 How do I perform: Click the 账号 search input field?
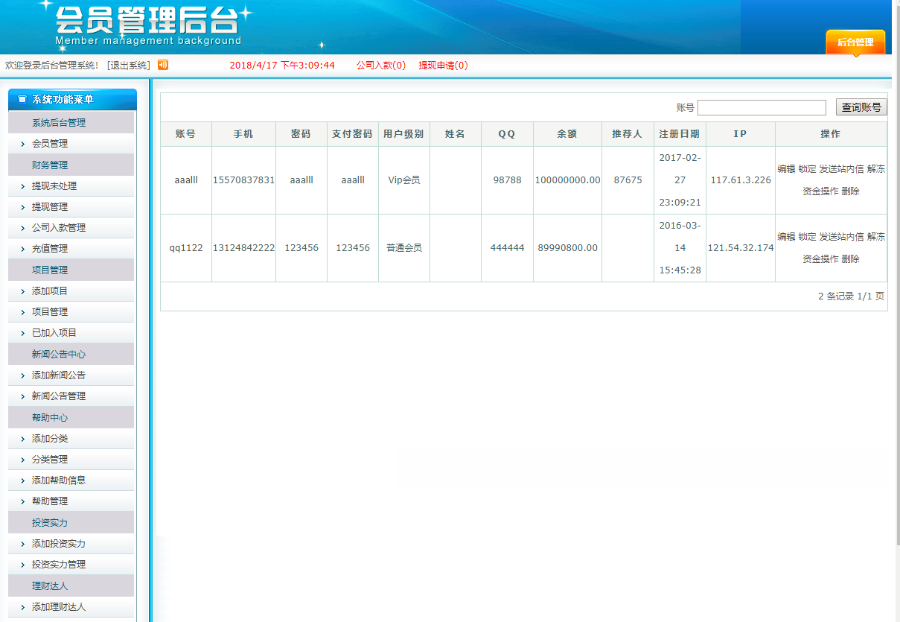[x=761, y=108]
